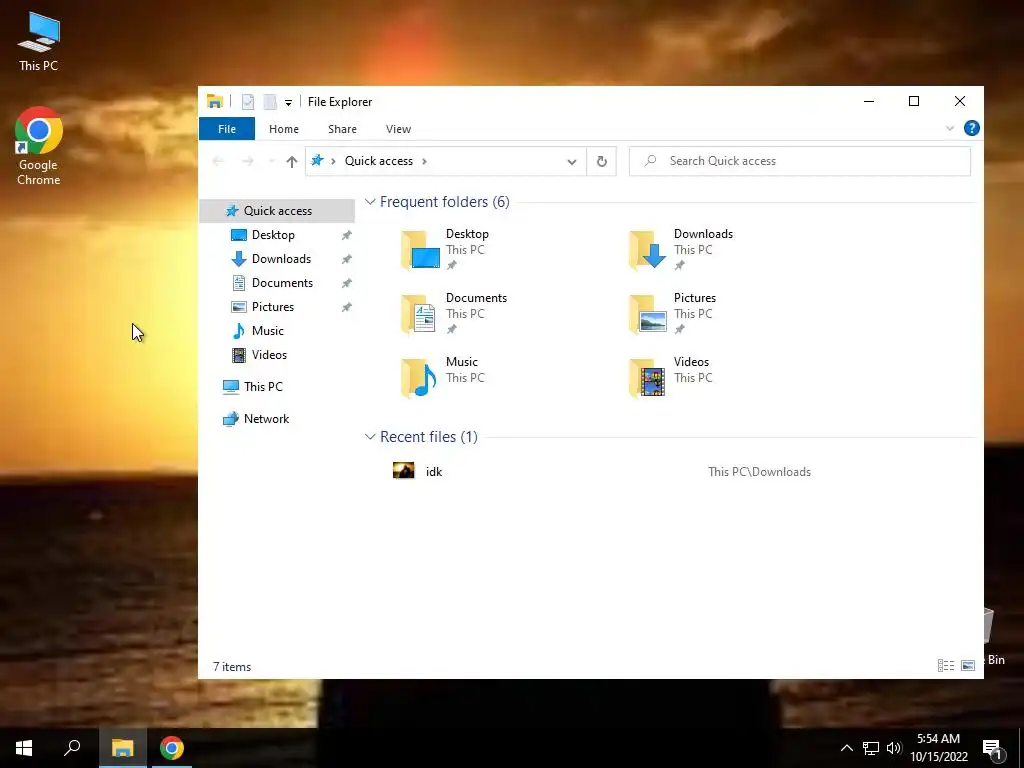Image resolution: width=1024 pixels, height=768 pixels.
Task: Launch Google Chrome from desktop shortcut
Action: pos(39,146)
